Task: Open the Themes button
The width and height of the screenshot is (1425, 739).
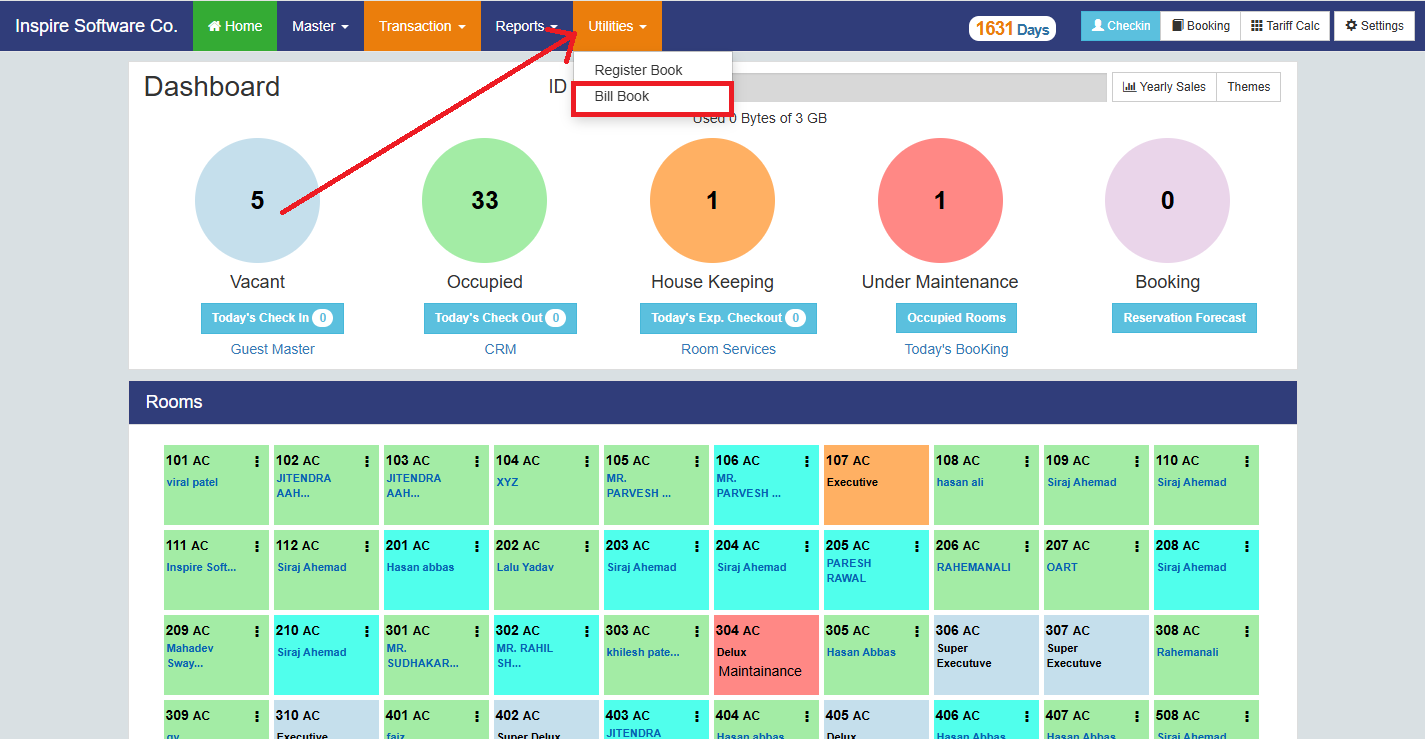Action: [x=1248, y=87]
